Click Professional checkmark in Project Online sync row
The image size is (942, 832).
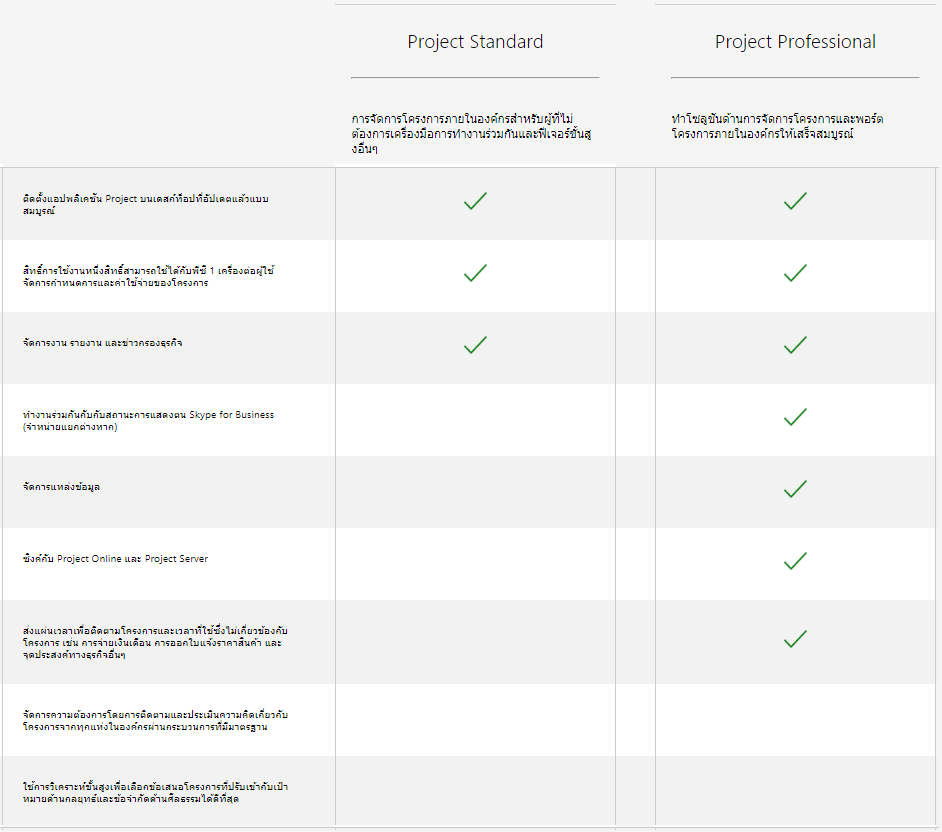tap(795, 561)
